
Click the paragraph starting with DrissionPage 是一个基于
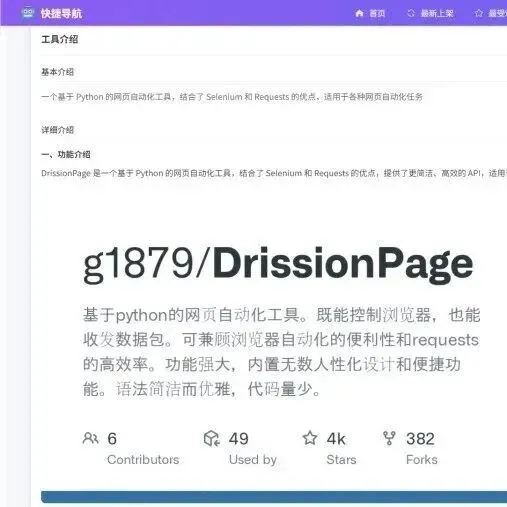click(274, 173)
